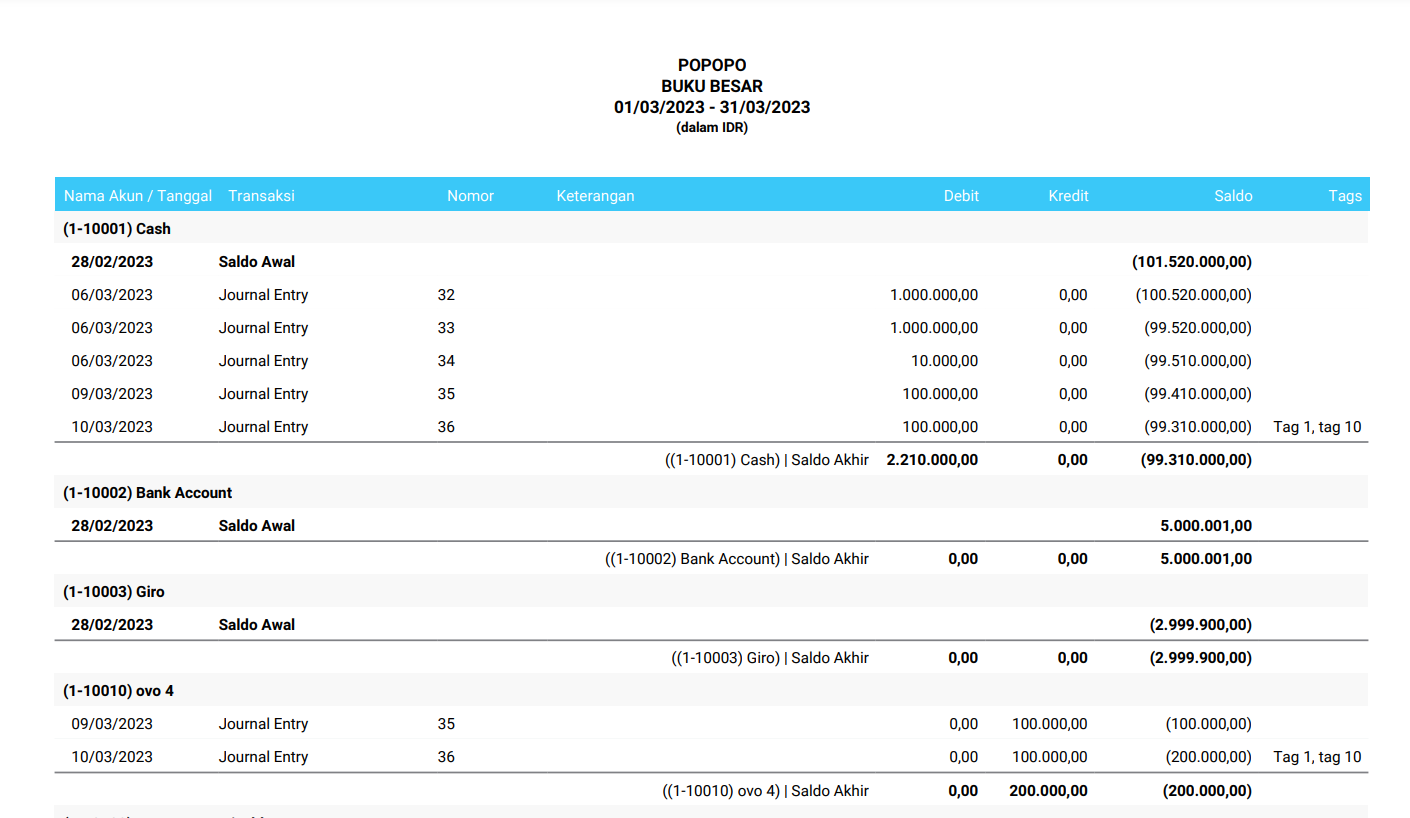Click the BUKU BESAR report title

click(711, 87)
